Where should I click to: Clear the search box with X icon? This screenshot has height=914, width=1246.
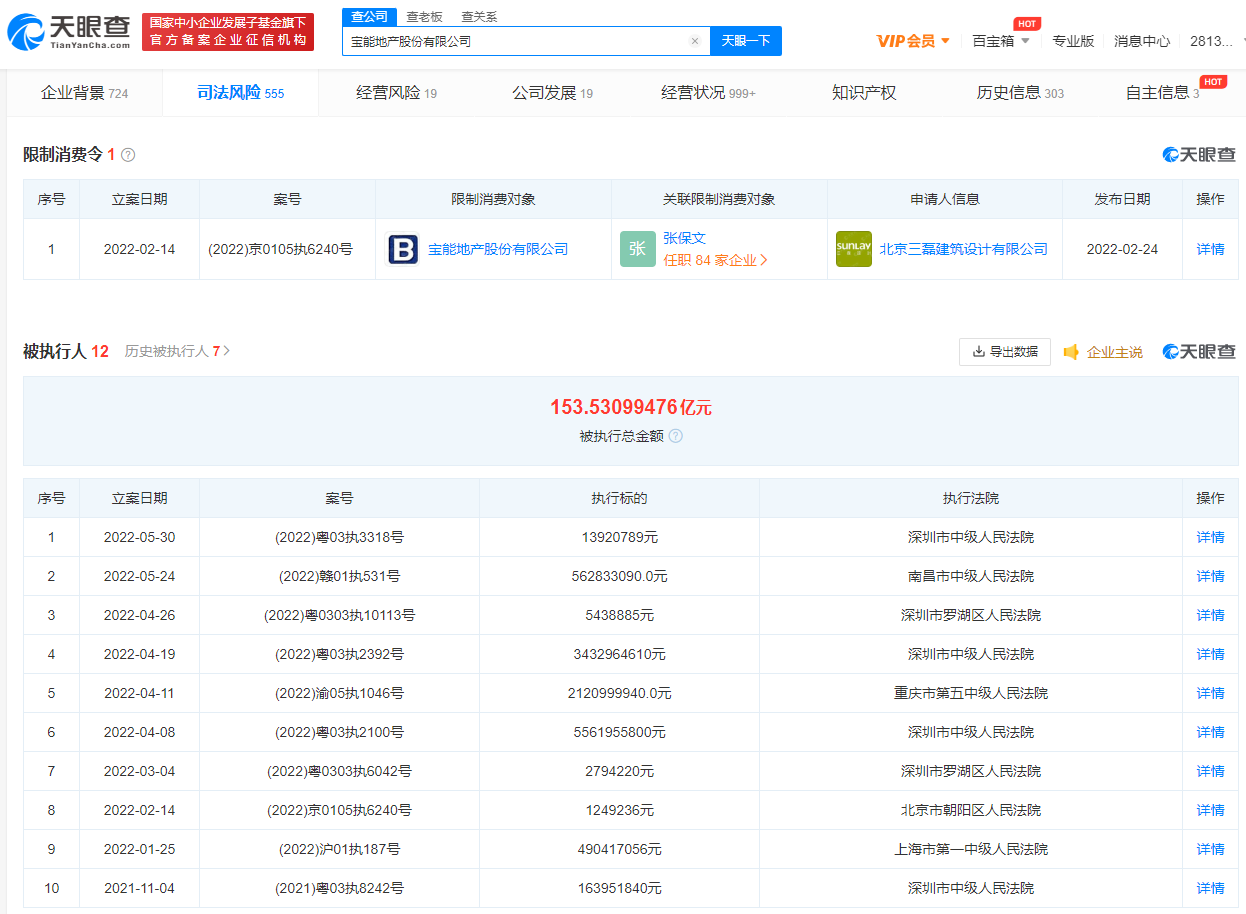(695, 41)
